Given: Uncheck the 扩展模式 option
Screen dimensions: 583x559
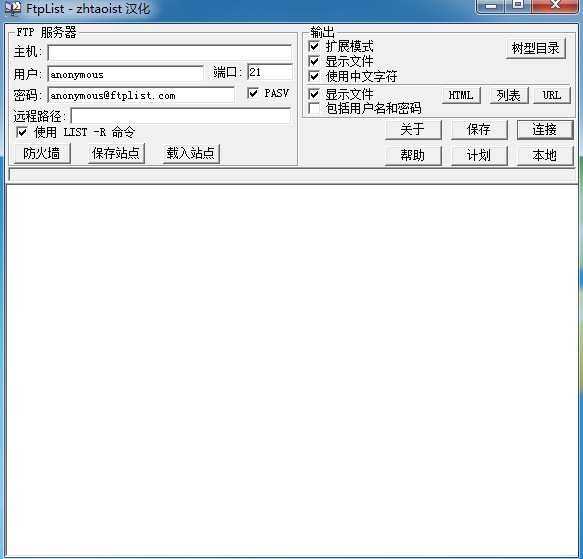Looking at the screenshot, I should [314, 46].
